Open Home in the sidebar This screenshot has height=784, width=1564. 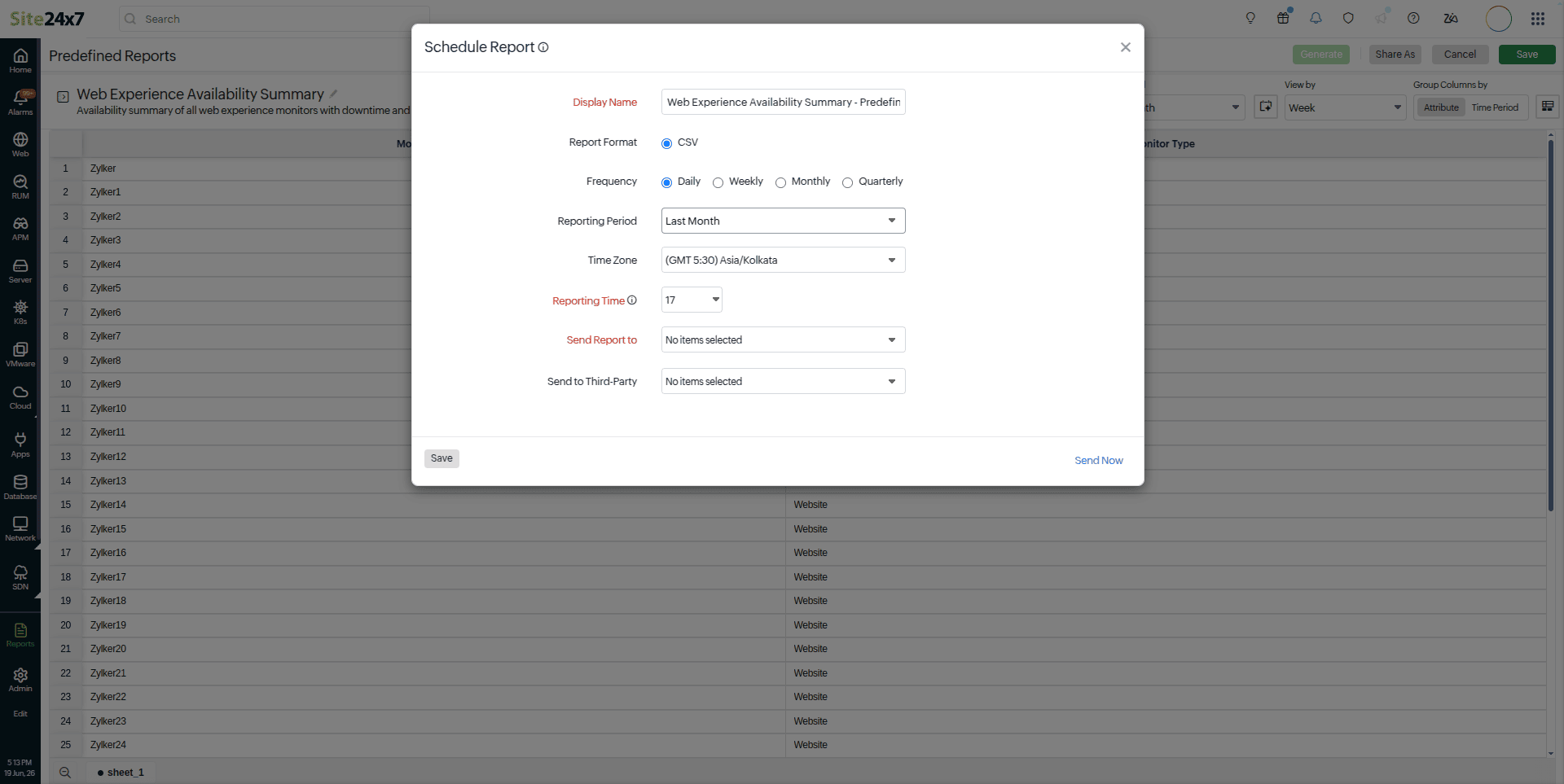[20, 60]
